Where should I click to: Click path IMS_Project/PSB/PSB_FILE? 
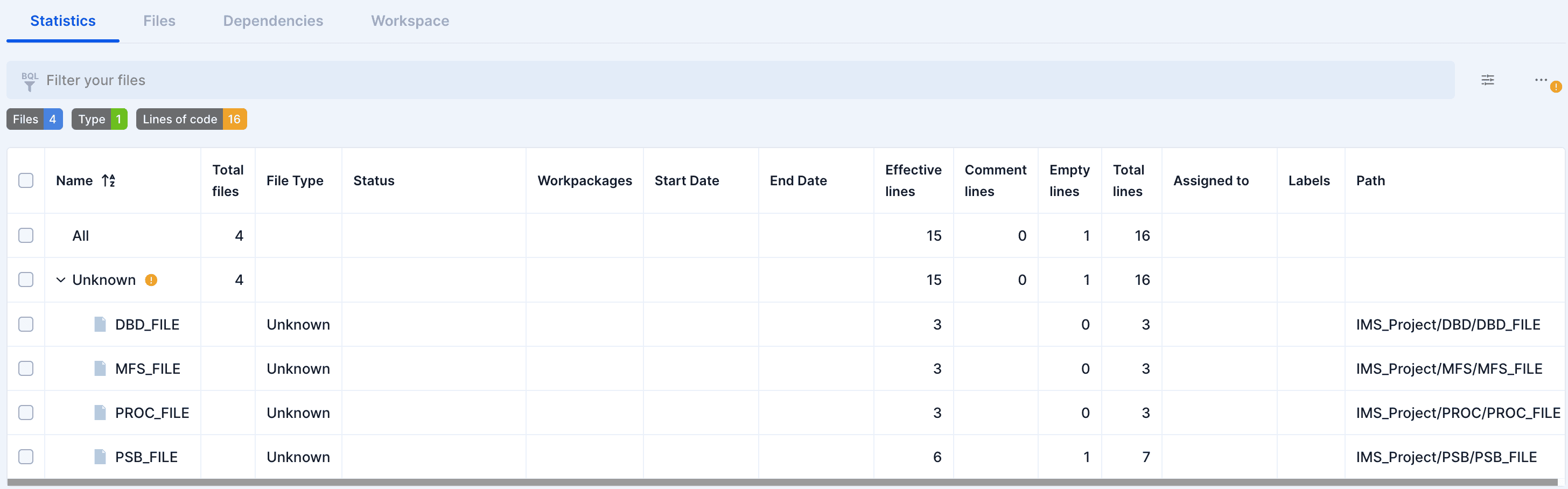coord(1446,457)
